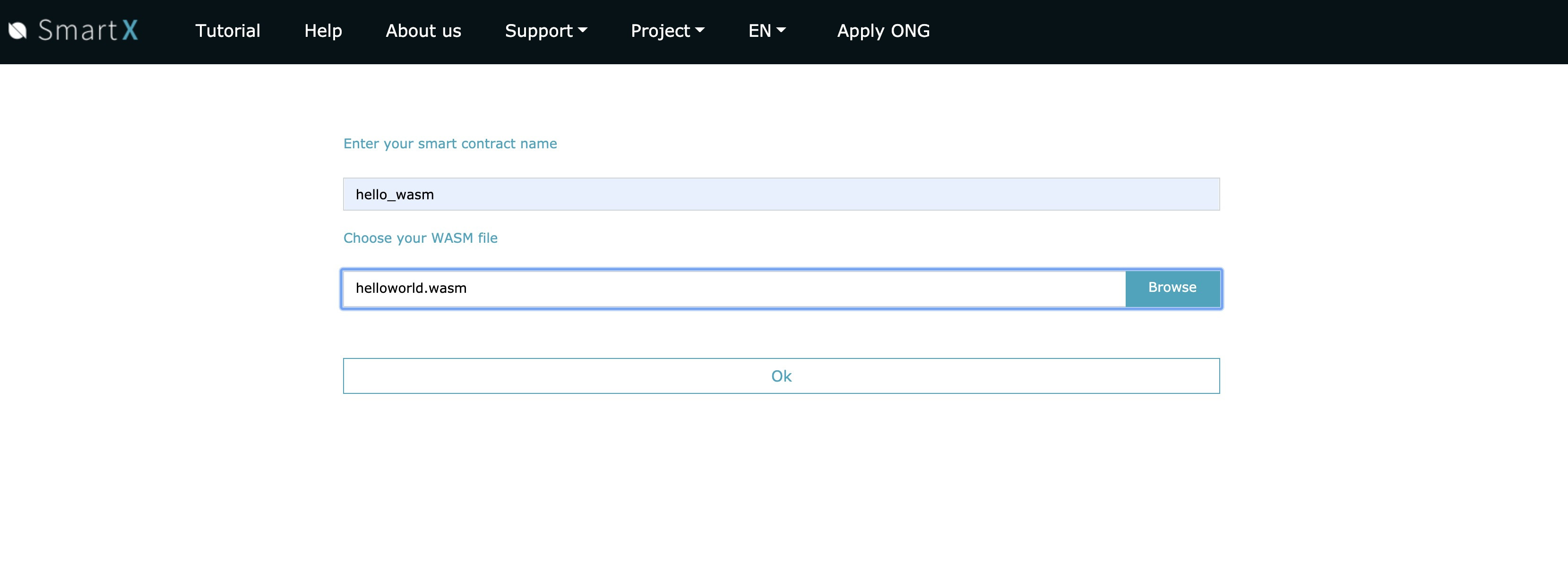The image size is (1568, 562).
Task: Click the Apply ONG link
Action: tap(883, 30)
